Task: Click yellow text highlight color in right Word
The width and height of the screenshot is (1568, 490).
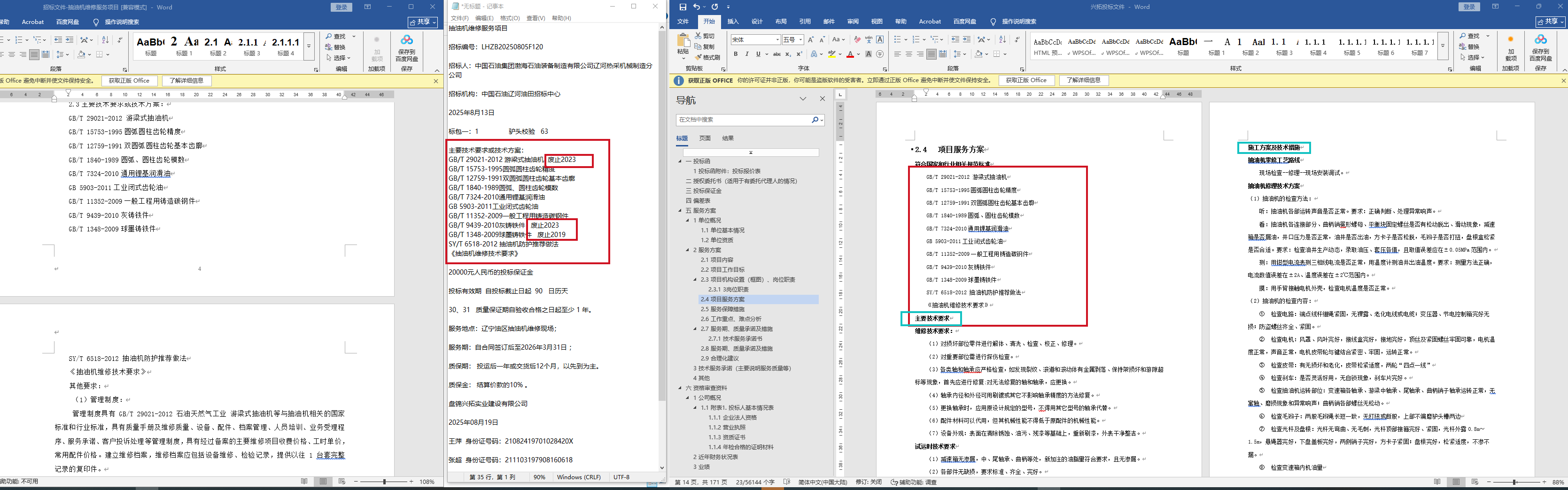Action: point(831,54)
